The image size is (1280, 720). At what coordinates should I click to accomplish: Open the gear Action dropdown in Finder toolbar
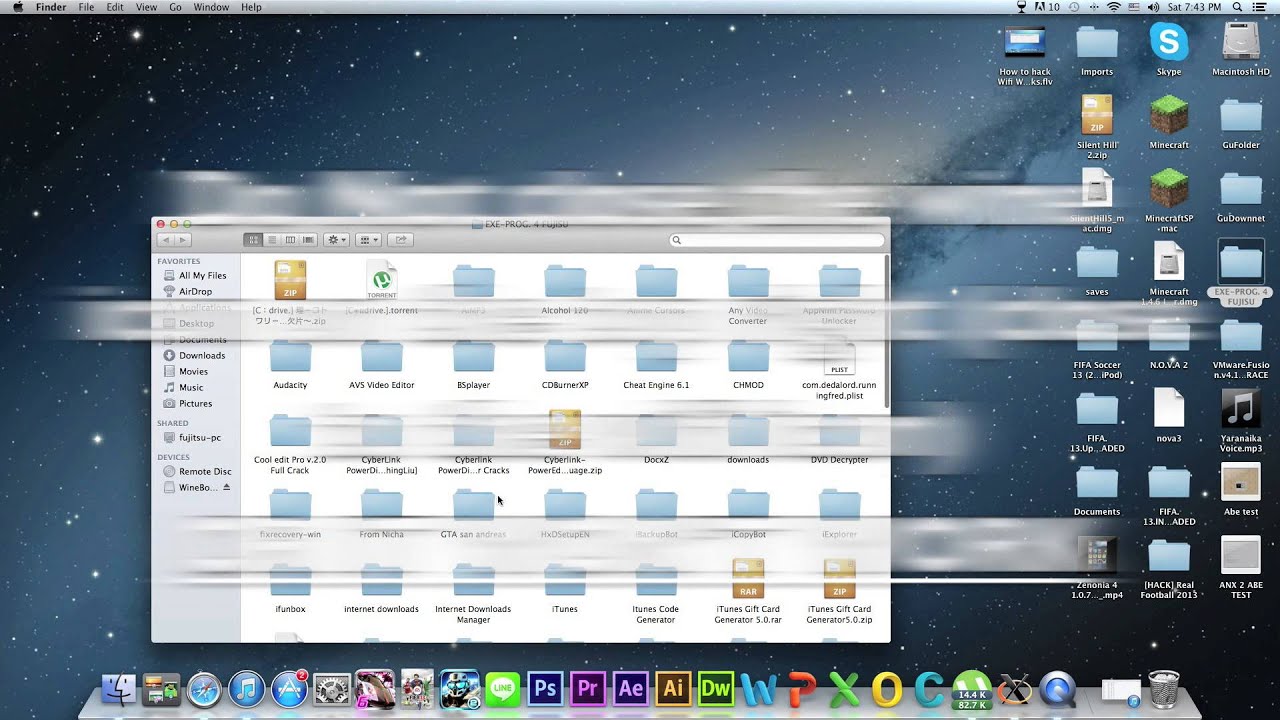(x=337, y=240)
